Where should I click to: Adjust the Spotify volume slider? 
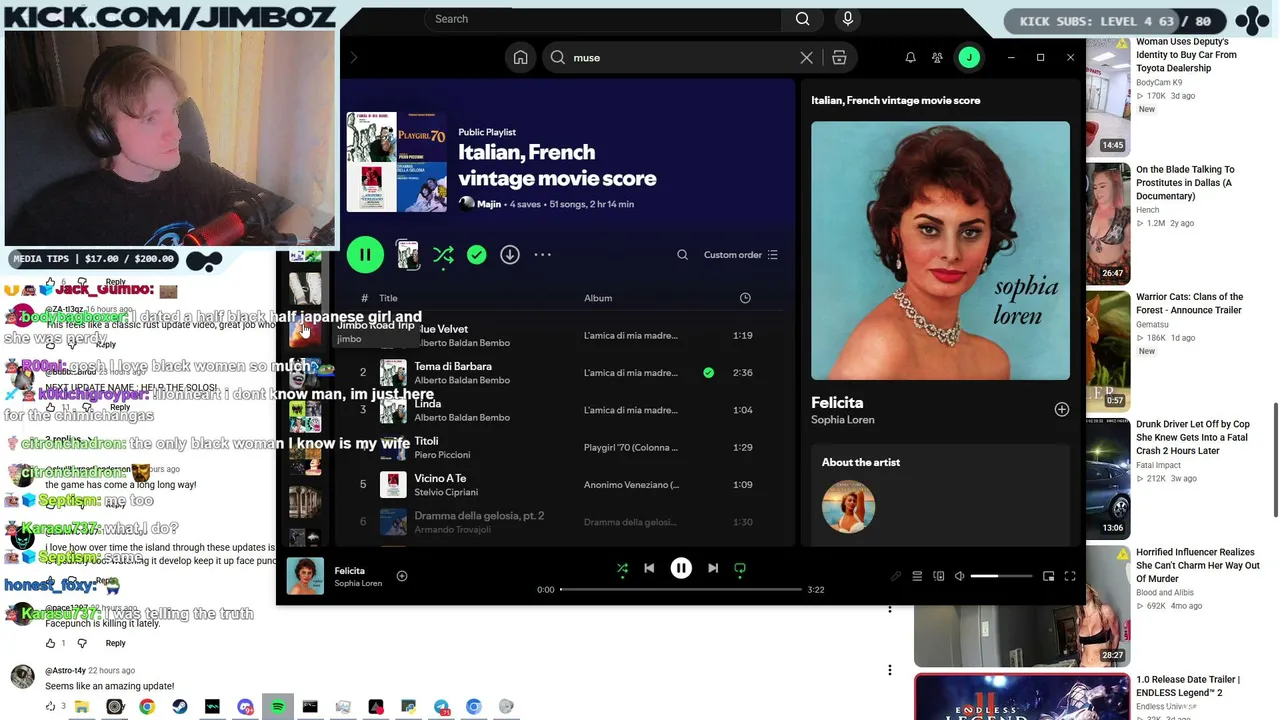(1000, 576)
